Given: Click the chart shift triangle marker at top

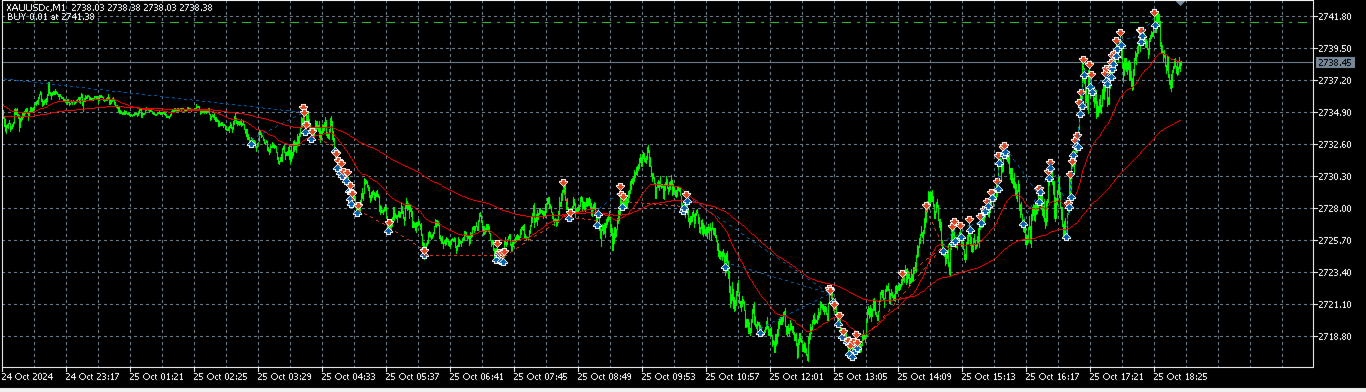Looking at the screenshot, I should 1180,3.
